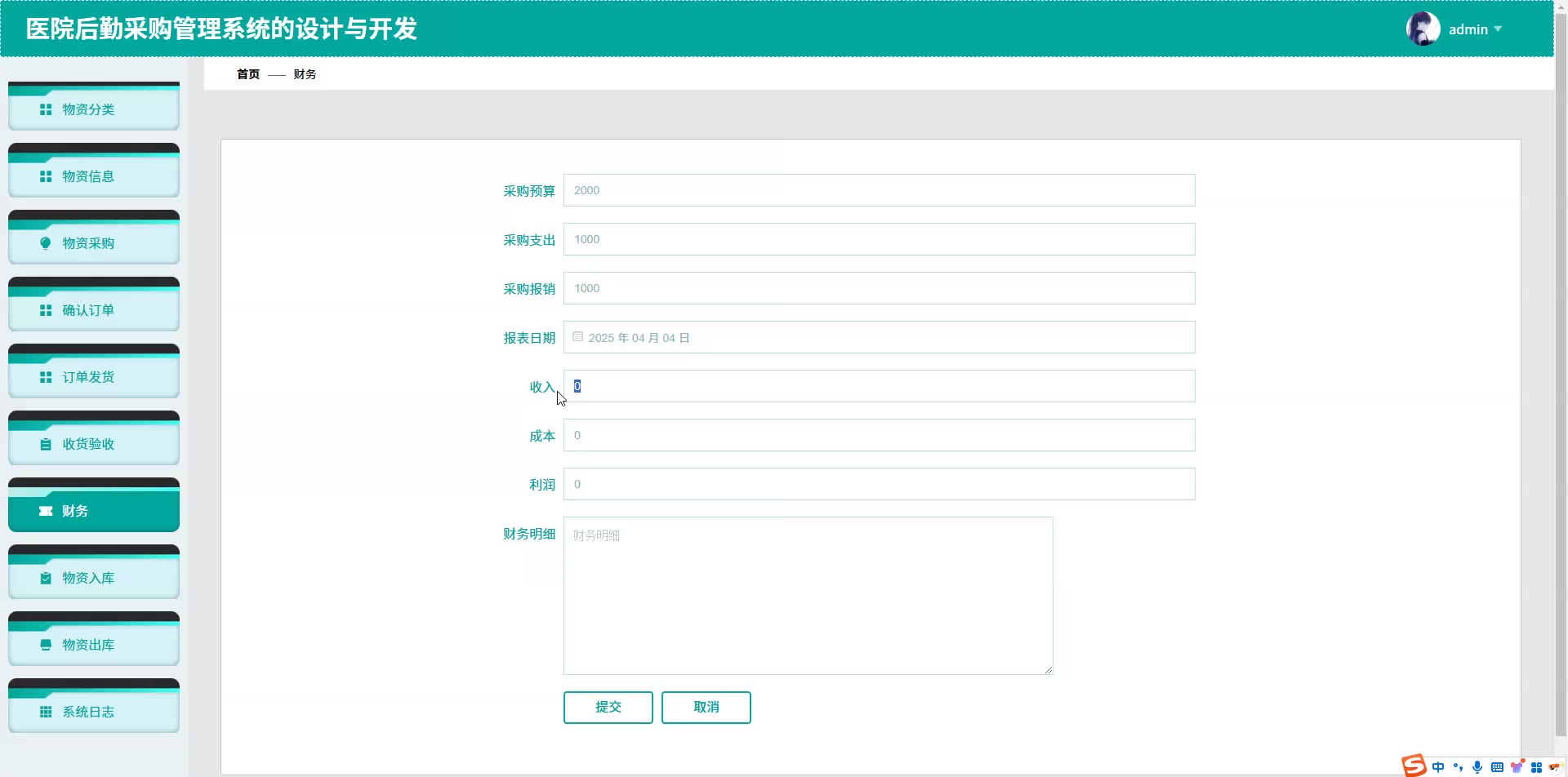Image resolution: width=1568 pixels, height=777 pixels.
Task: Click inside the 财务明细 text area
Action: click(x=808, y=596)
